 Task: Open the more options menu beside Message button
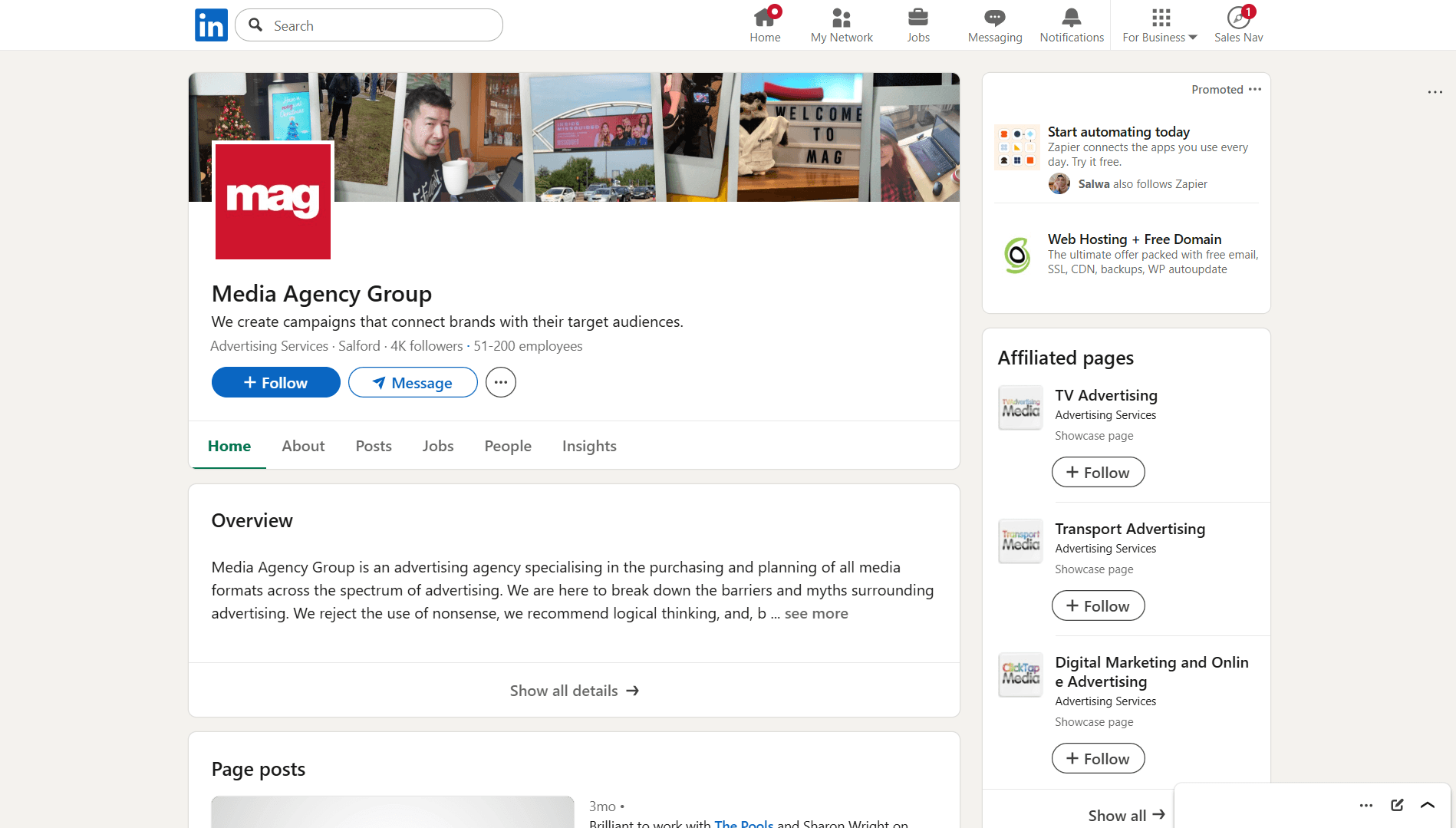coord(500,382)
